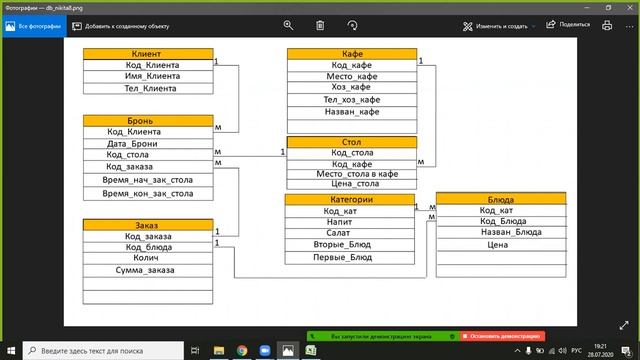
Task: Click the Назван_Блюда field
Action: pyautogui.click(x=501, y=232)
